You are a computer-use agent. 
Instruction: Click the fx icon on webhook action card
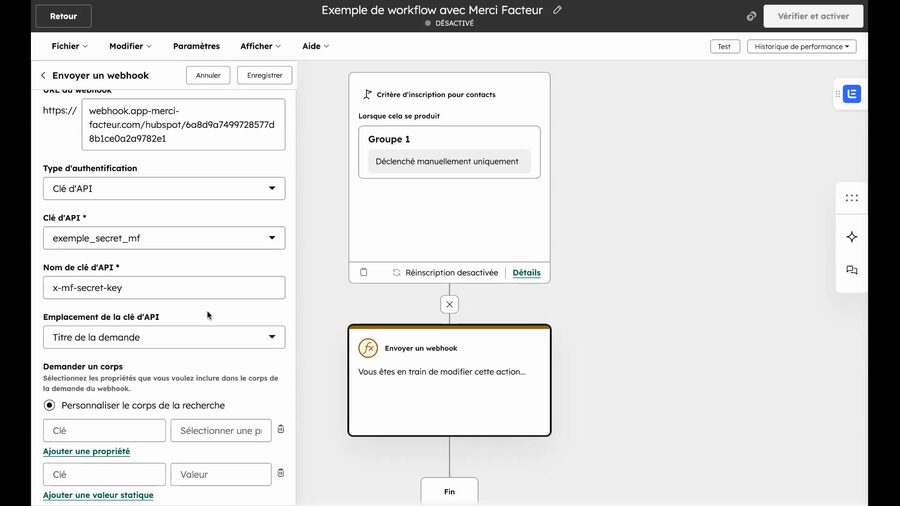coord(368,348)
